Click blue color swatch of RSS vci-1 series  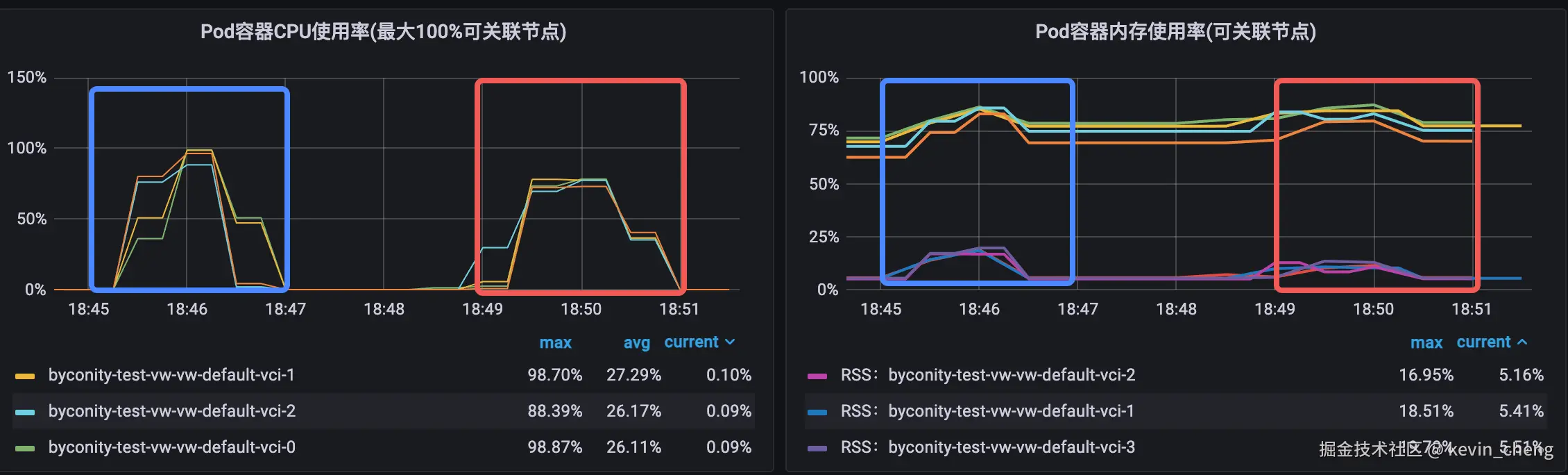pyautogui.click(x=817, y=412)
